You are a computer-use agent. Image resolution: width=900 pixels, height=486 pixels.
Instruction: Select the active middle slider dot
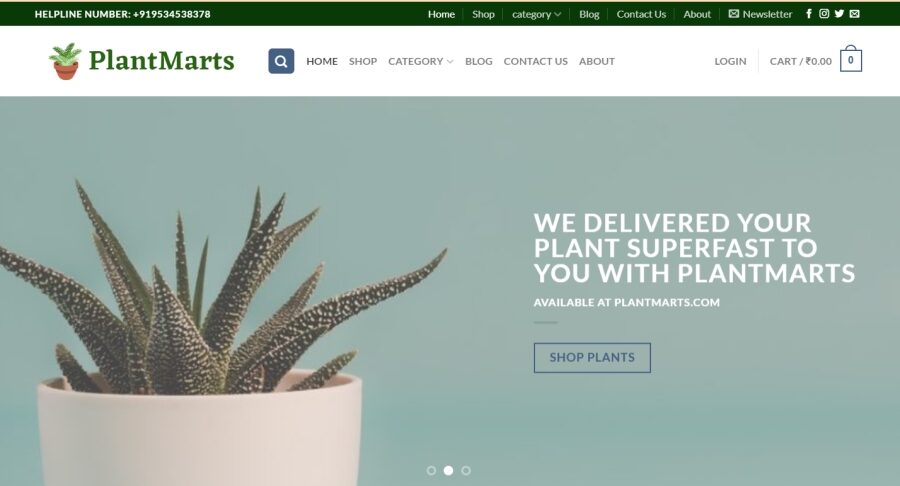click(448, 471)
